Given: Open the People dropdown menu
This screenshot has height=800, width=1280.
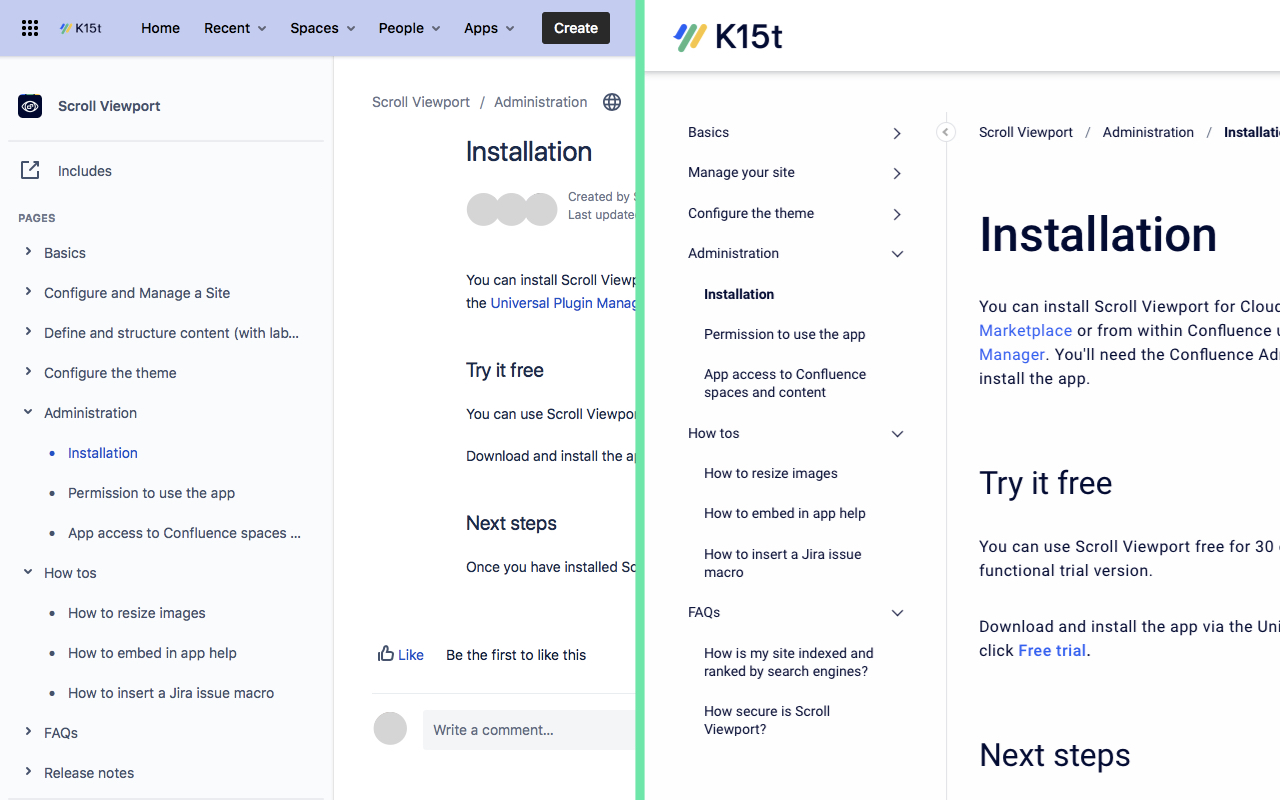Looking at the screenshot, I should (x=409, y=28).
